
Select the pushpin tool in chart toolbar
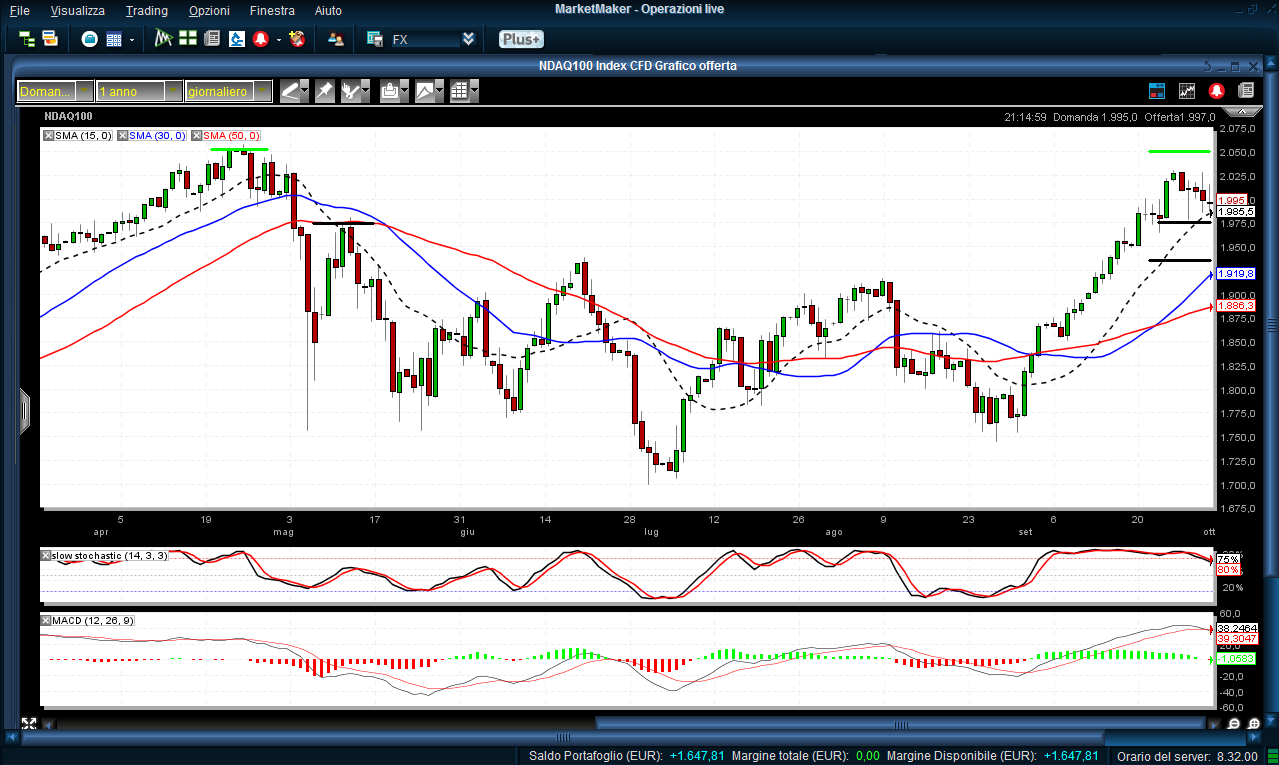click(x=324, y=91)
